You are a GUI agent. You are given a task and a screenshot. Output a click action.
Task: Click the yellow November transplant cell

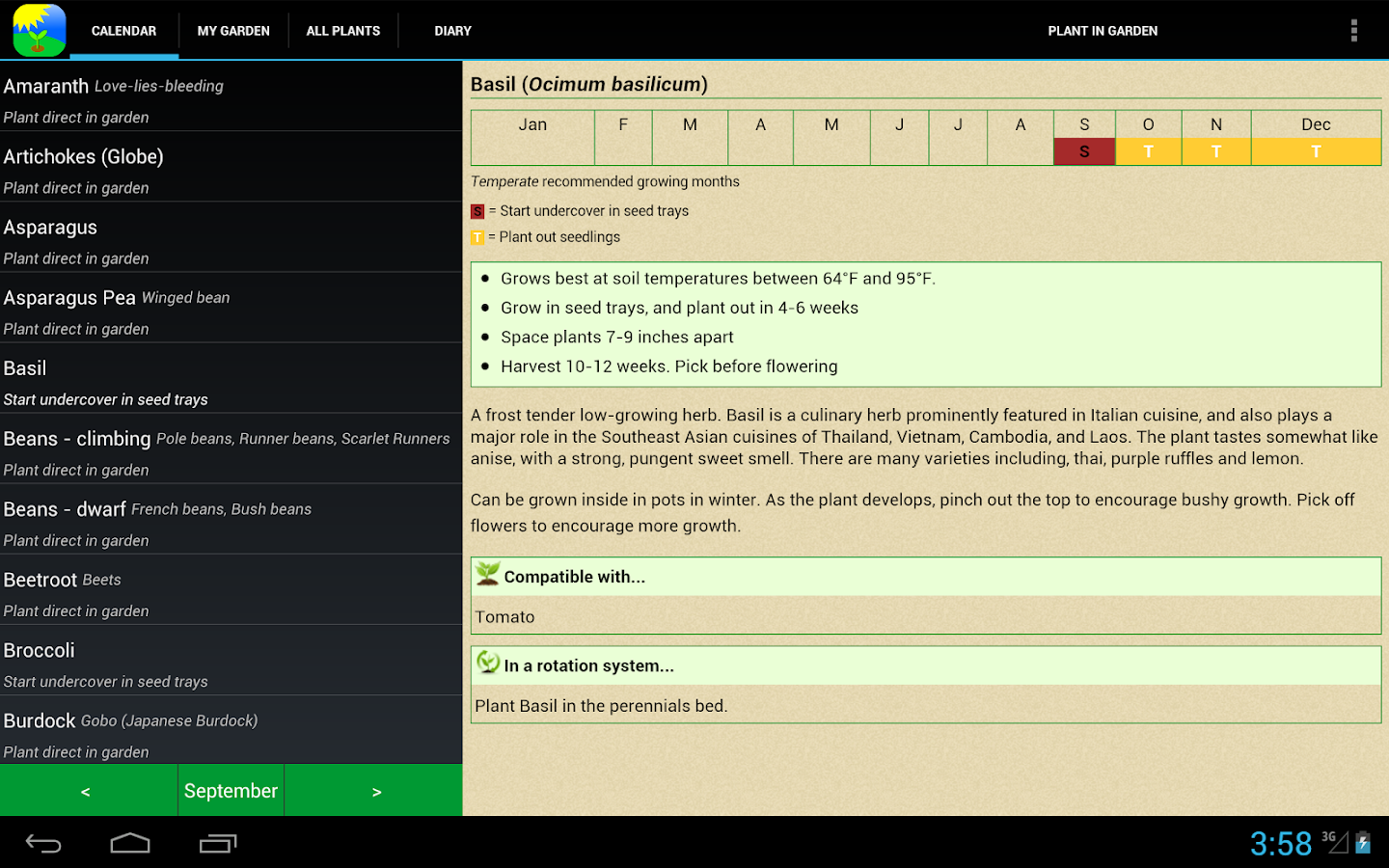click(x=1216, y=151)
